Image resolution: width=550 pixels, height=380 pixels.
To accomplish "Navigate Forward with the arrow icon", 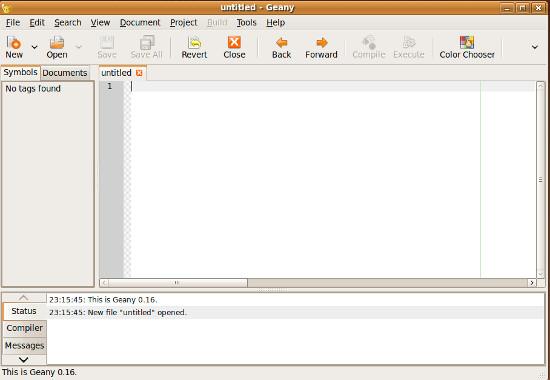I will (321, 43).
